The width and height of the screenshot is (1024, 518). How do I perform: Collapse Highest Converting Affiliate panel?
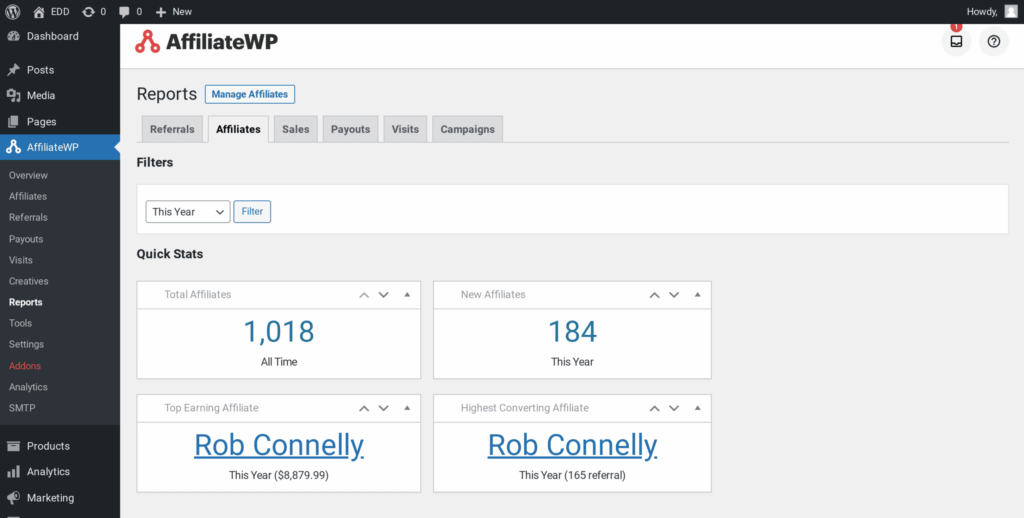click(x=697, y=408)
